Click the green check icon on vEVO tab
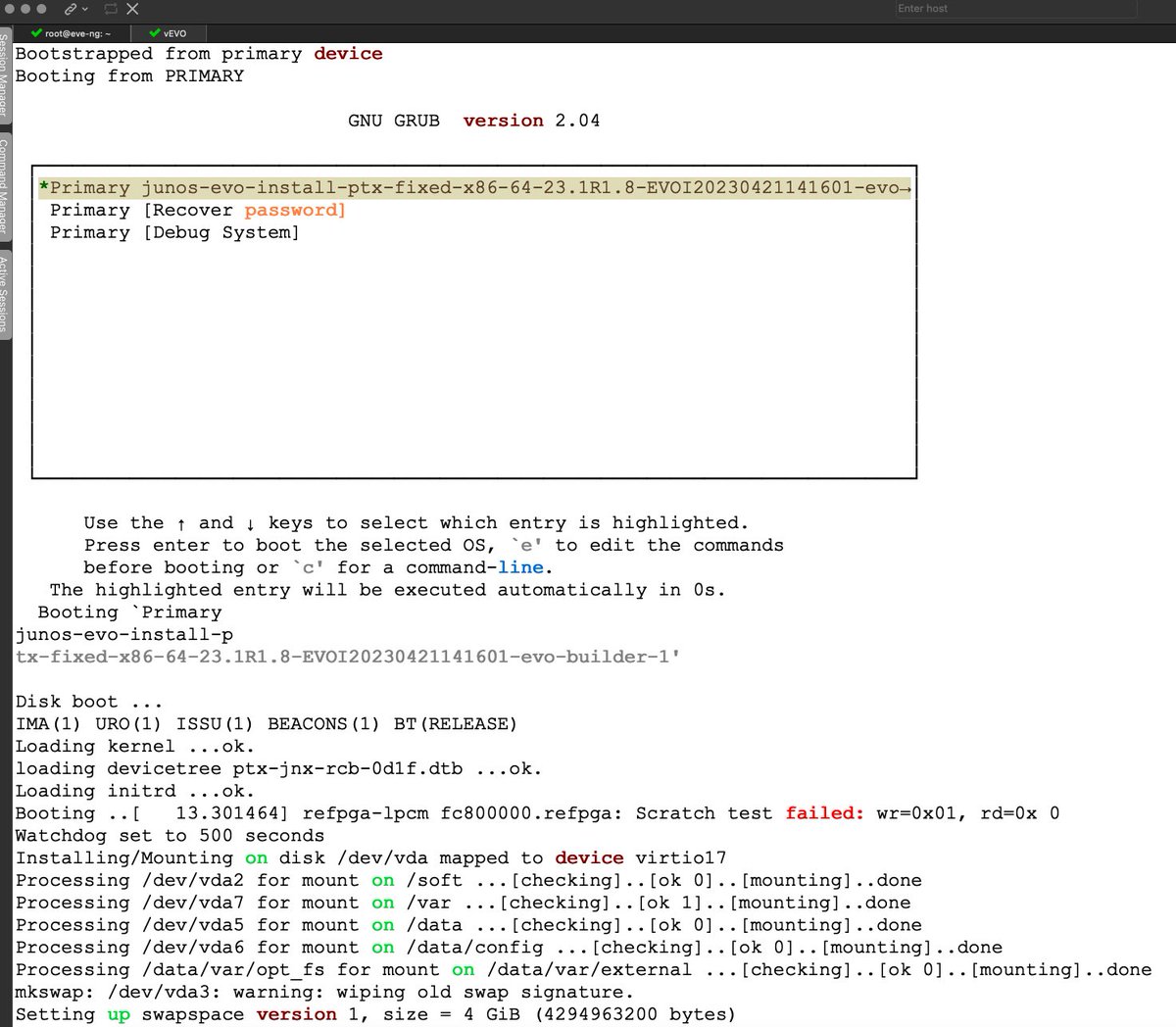Viewport: 1176px width, 1027px height. (x=154, y=33)
